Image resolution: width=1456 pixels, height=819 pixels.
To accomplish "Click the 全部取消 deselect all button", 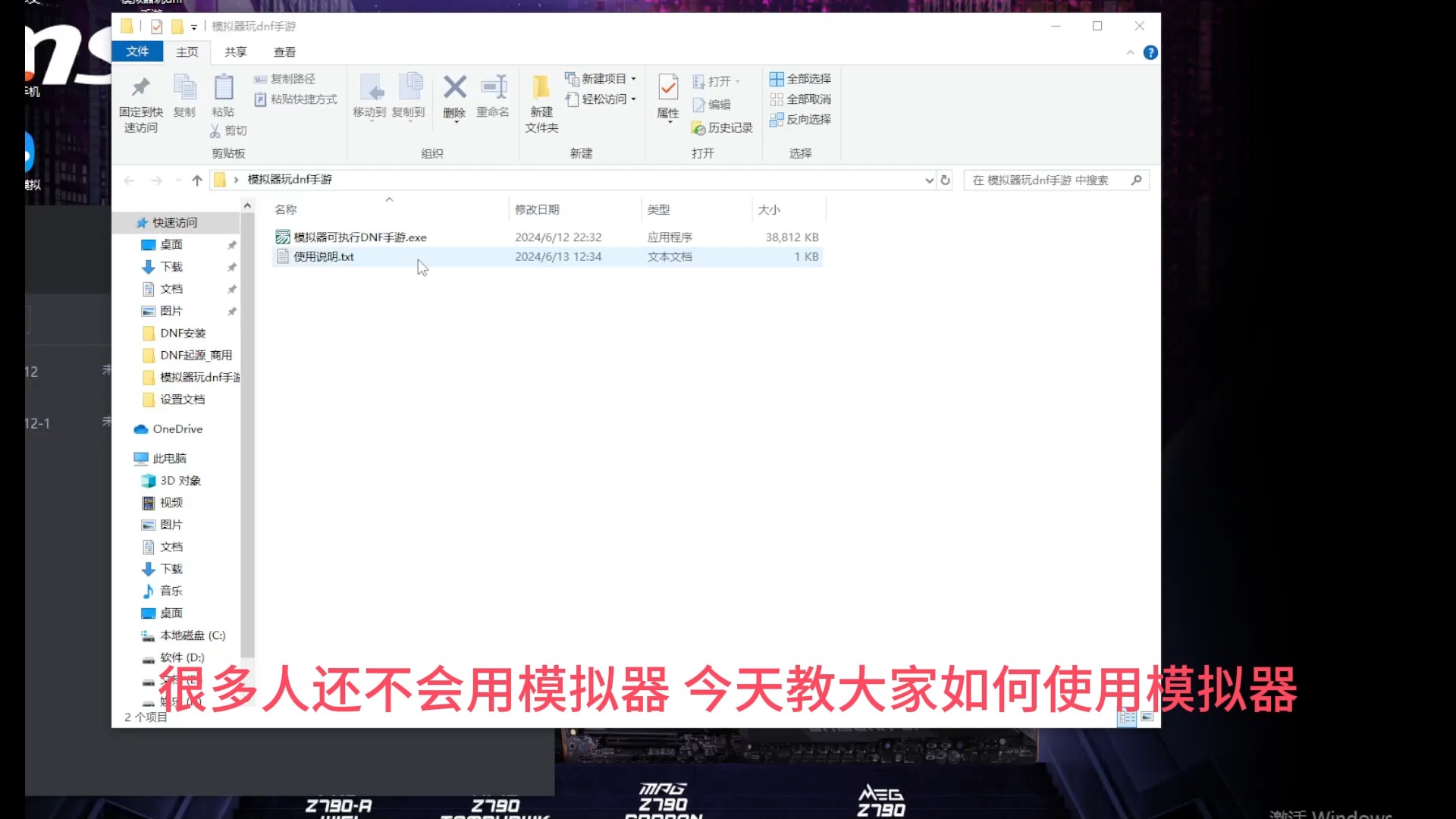I will click(x=801, y=99).
